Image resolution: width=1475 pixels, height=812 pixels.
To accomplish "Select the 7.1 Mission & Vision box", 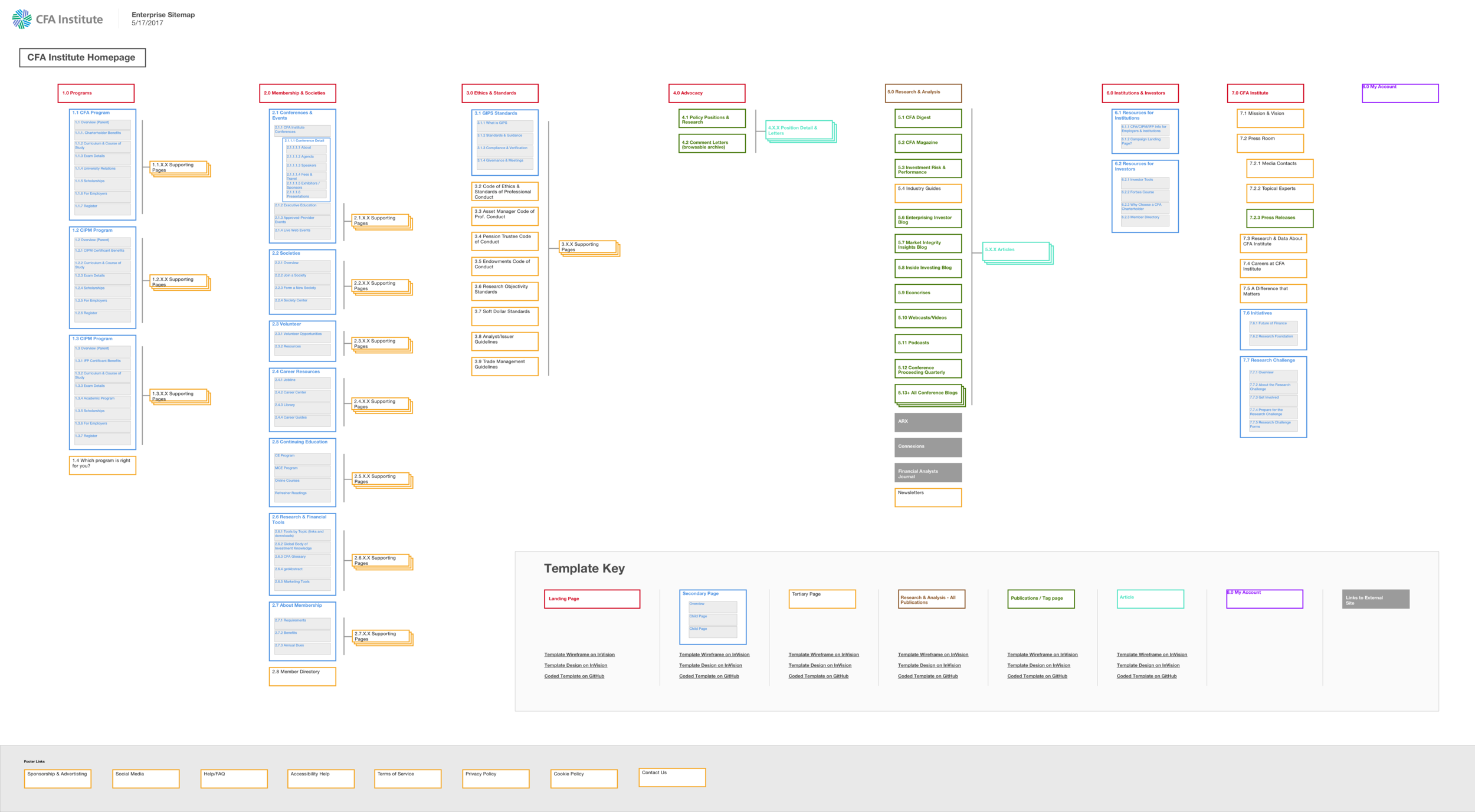I will [x=1270, y=119].
